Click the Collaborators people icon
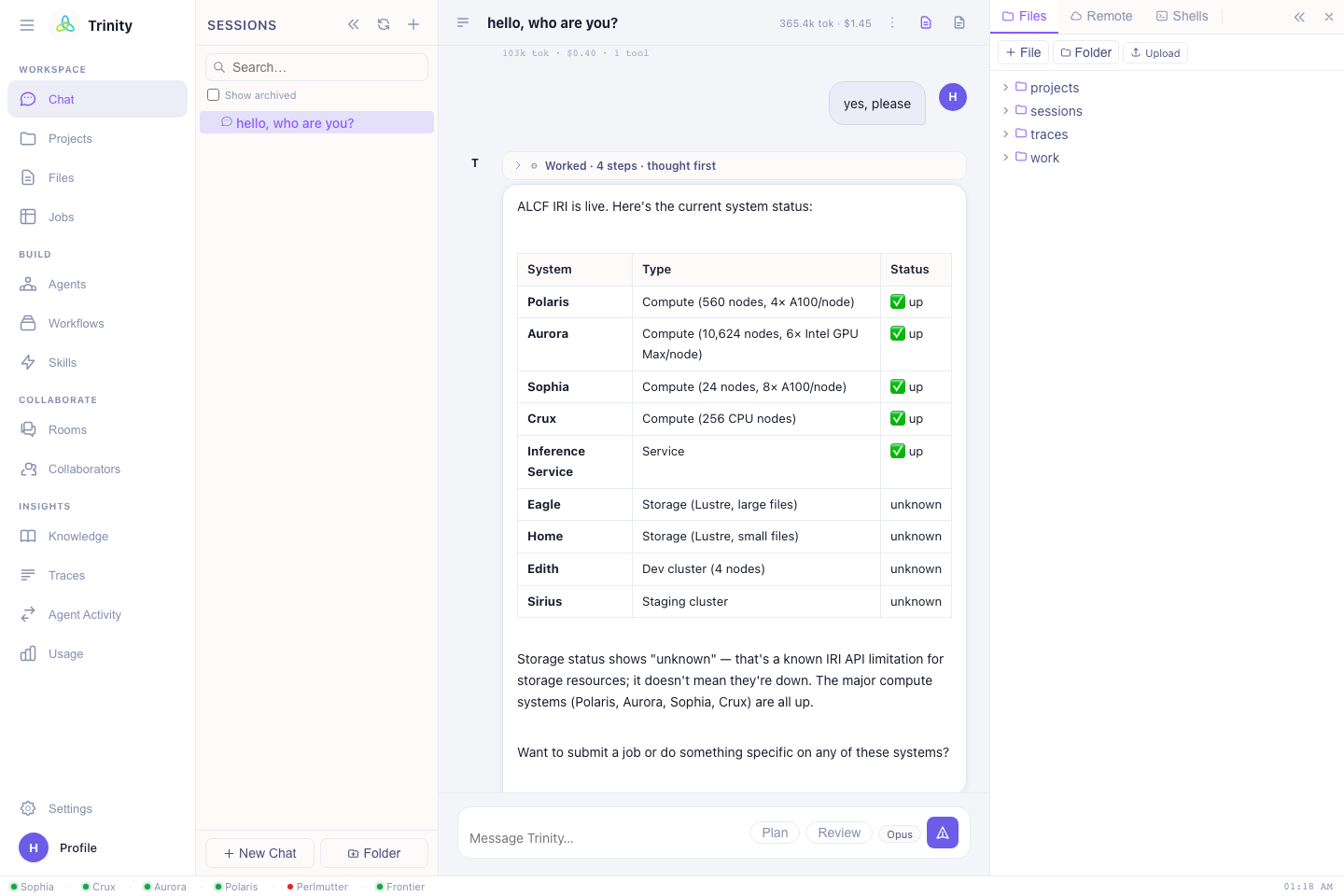The height and width of the screenshot is (896, 1344). pyautogui.click(x=28, y=469)
